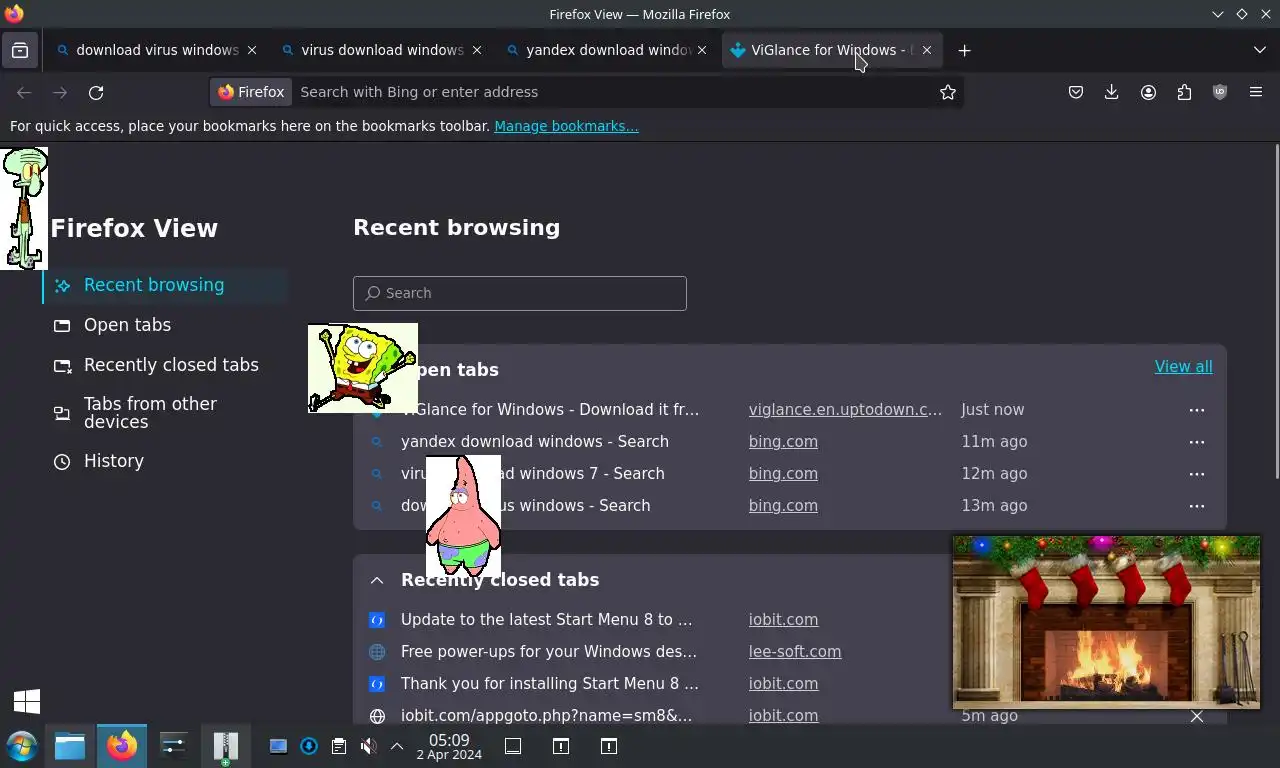The height and width of the screenshot is (768, 1280).
Task: Show hidden tray icons arrow
Action: click(397, 746)
